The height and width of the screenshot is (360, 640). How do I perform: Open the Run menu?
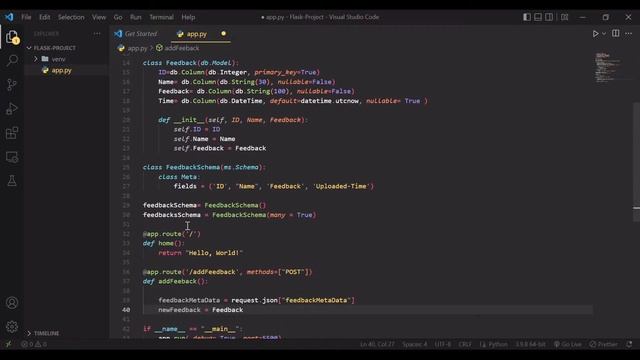[x=136, y=17]
